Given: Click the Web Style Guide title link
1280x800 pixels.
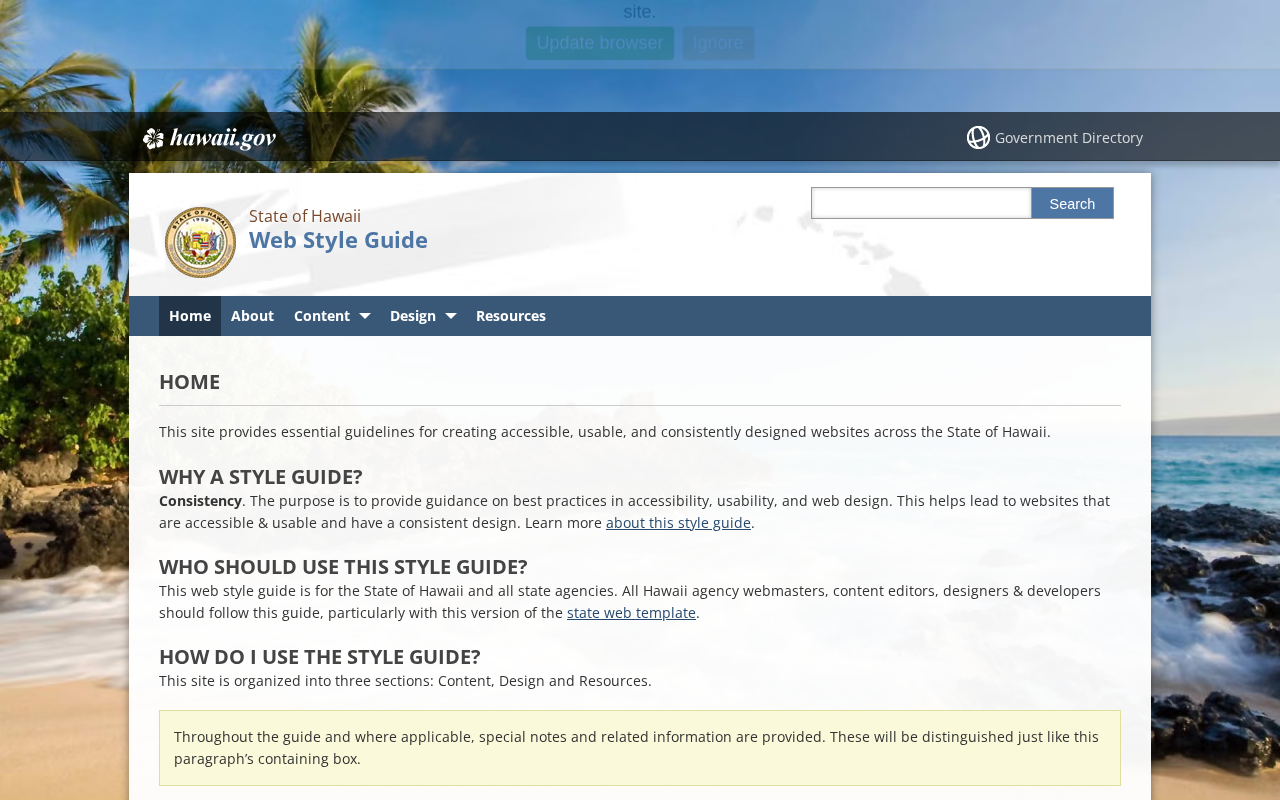Looking at the screenshot, I should click(x=338, y=240).
